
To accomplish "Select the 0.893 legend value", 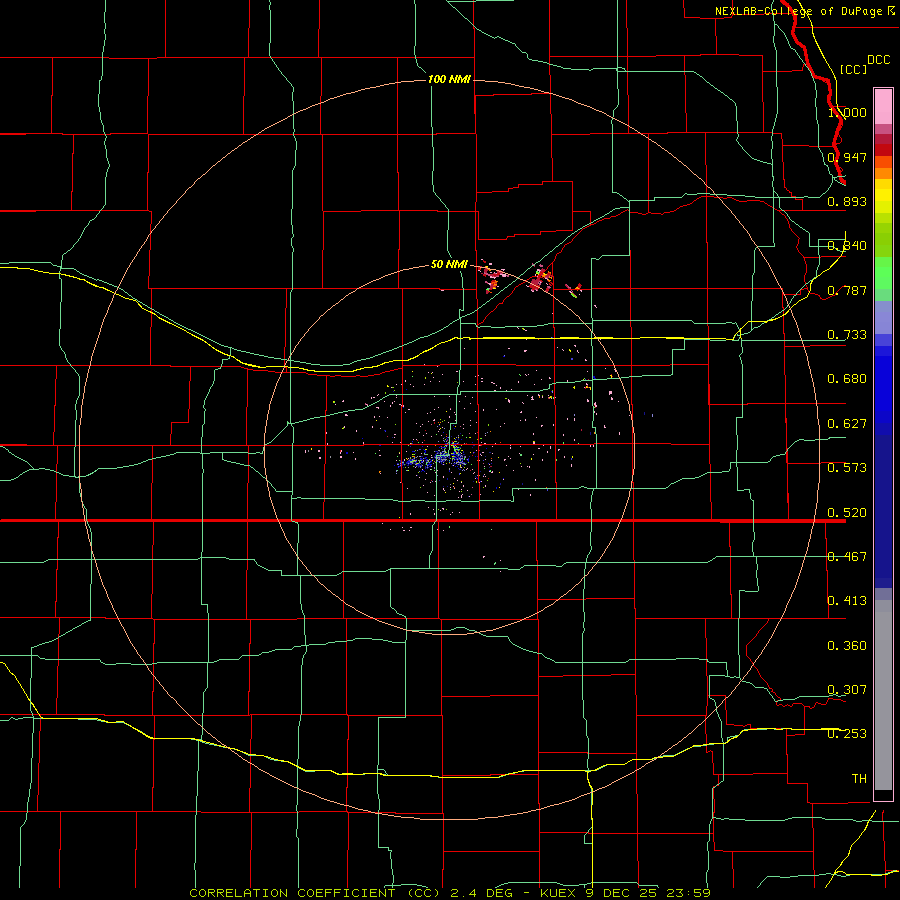I will coord(847,201).
